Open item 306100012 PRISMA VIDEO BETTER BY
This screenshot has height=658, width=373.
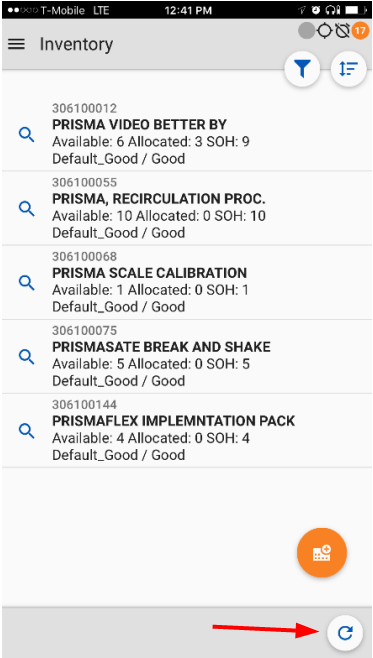tap(187, 134)
